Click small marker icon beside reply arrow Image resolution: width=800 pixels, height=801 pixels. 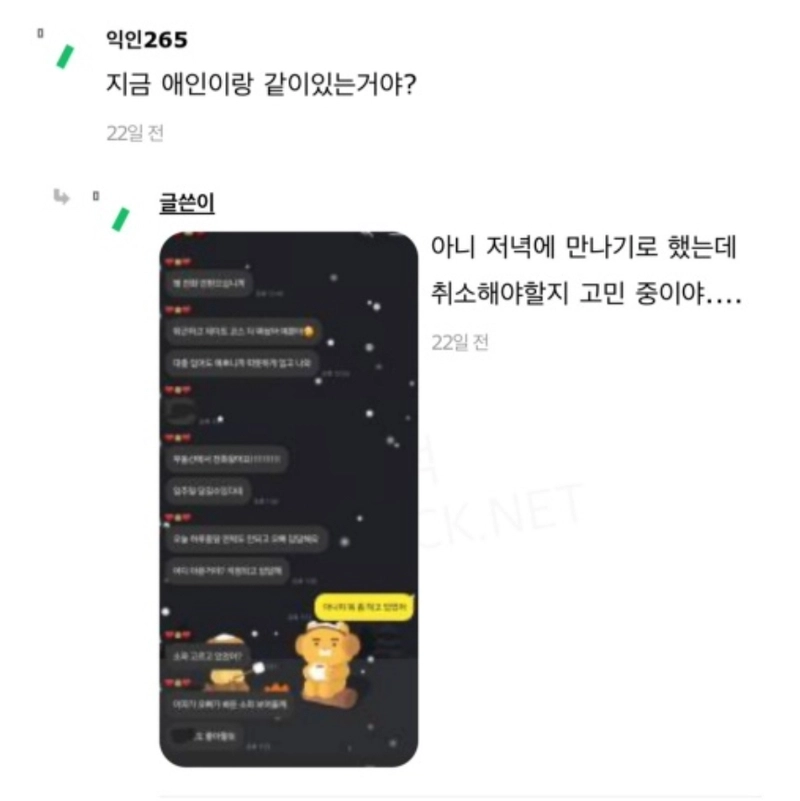[x=96, y=196]
